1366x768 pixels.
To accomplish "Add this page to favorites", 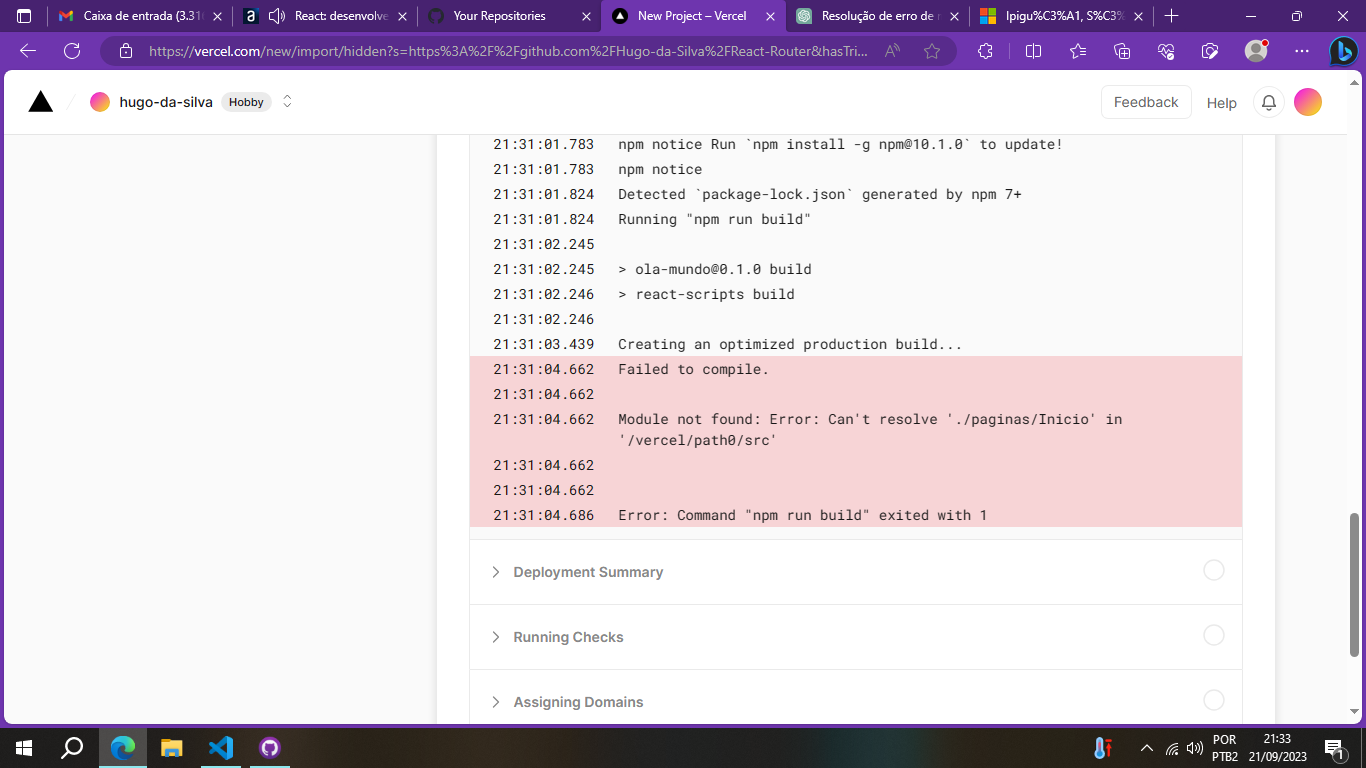I will [932, 51].
